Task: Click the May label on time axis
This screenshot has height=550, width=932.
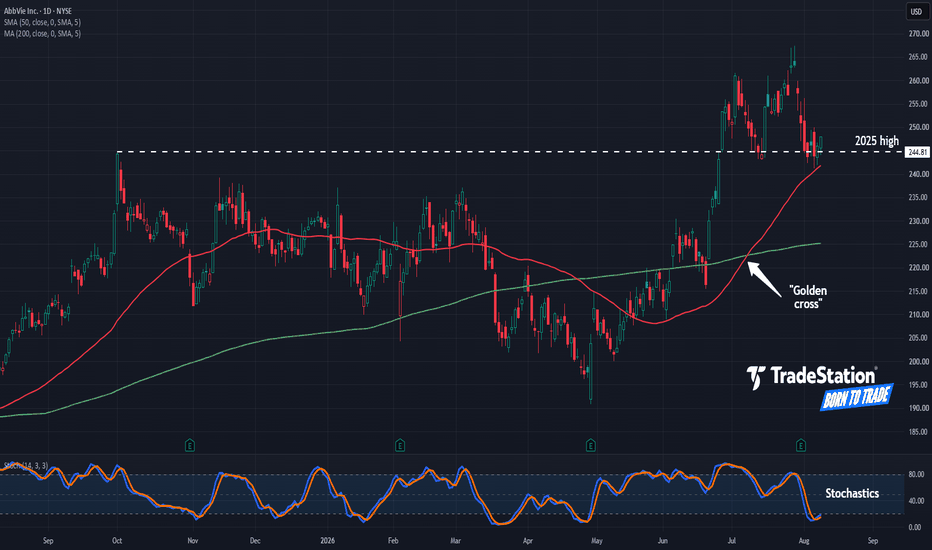Action: coord(597,540)
